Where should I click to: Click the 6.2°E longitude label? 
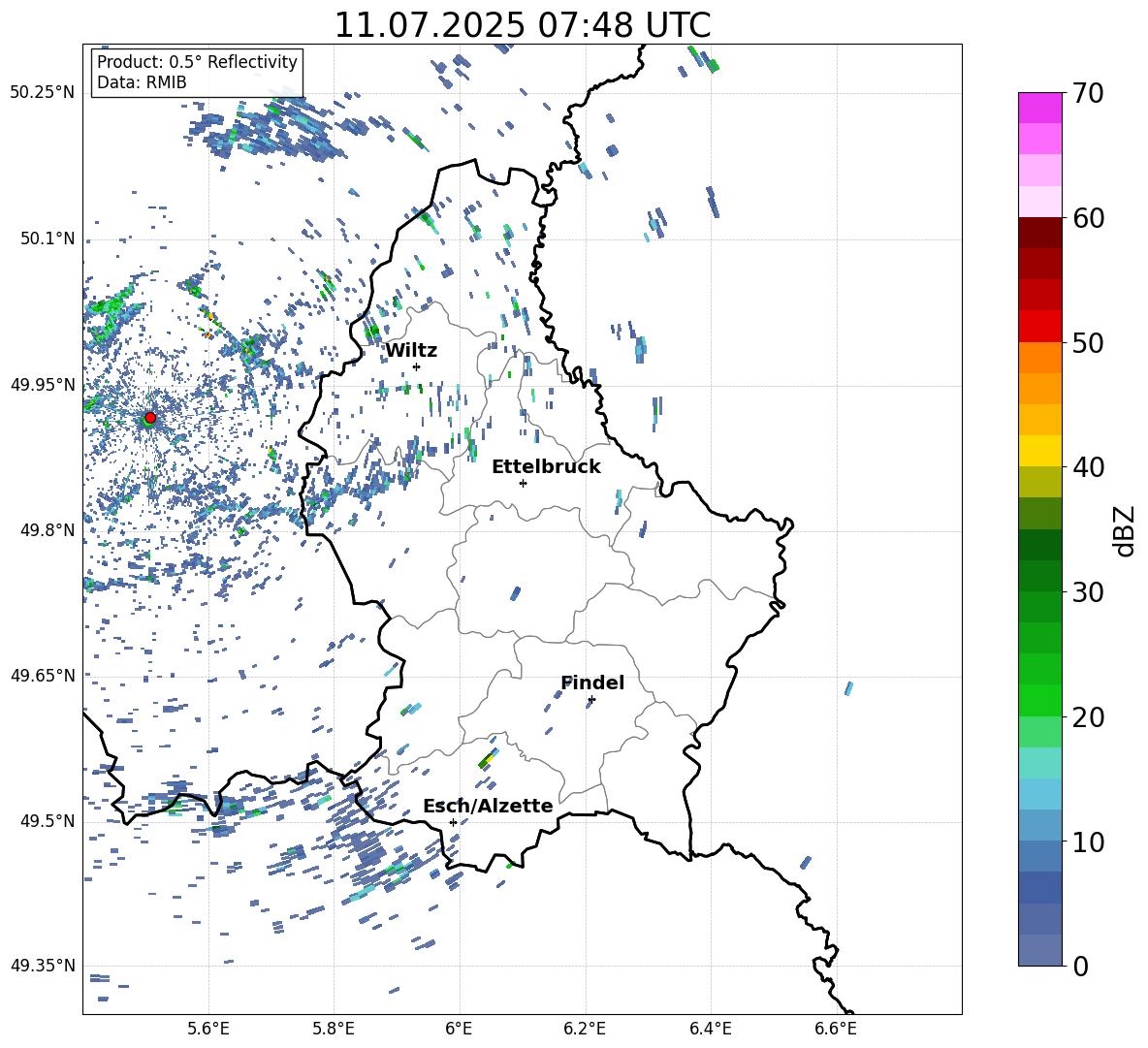pyautogui.click(x=585, y=1029)
